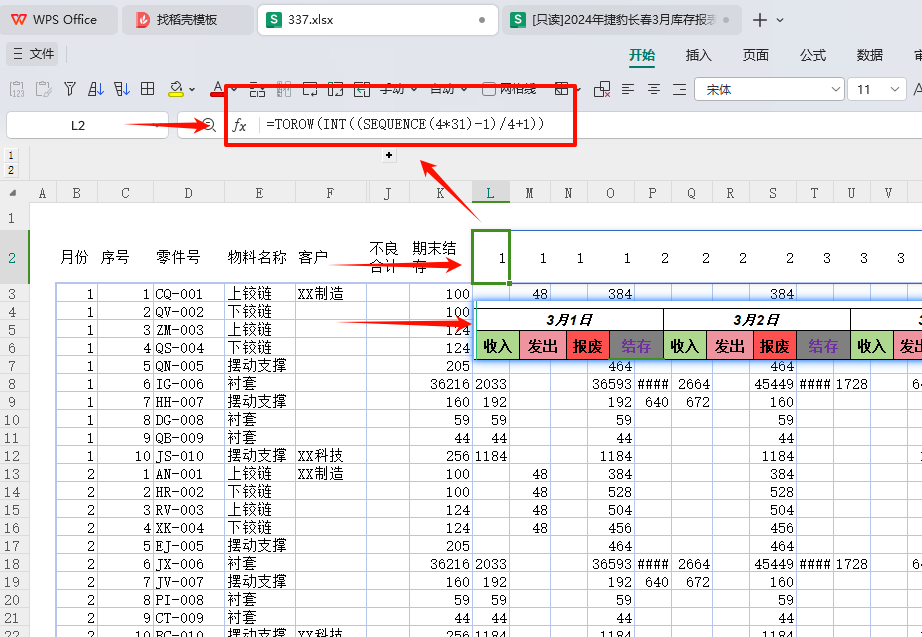
Task: Open the insert function fx button
Action: click(239, 125)
